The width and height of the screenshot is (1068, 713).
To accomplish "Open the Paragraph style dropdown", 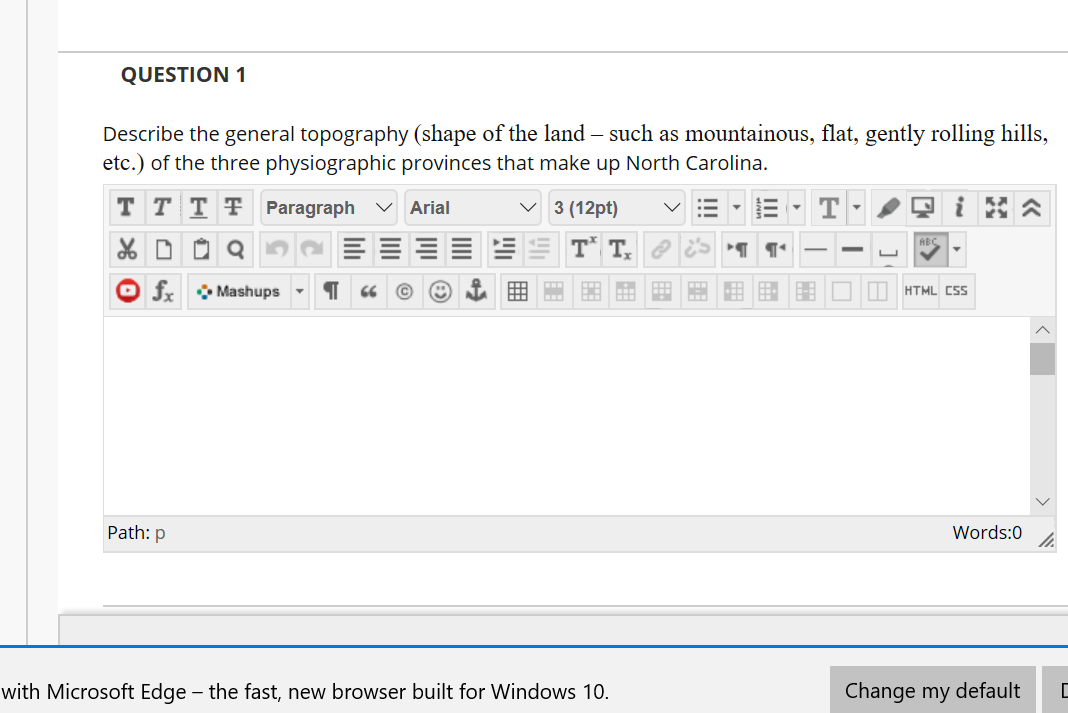I will click(328, 207).
